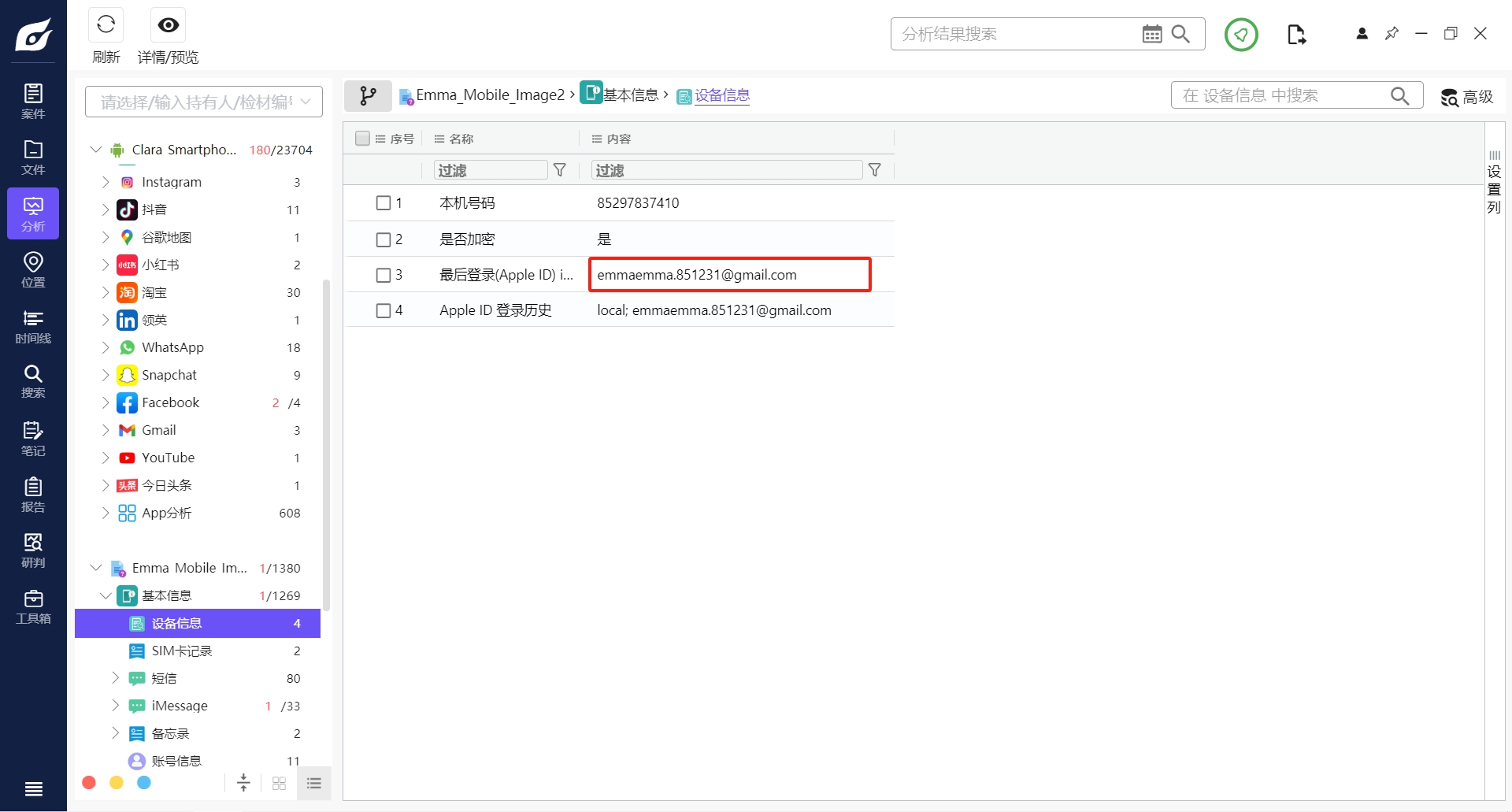Select SIM卡记录 in the tree

pos(182,651)
